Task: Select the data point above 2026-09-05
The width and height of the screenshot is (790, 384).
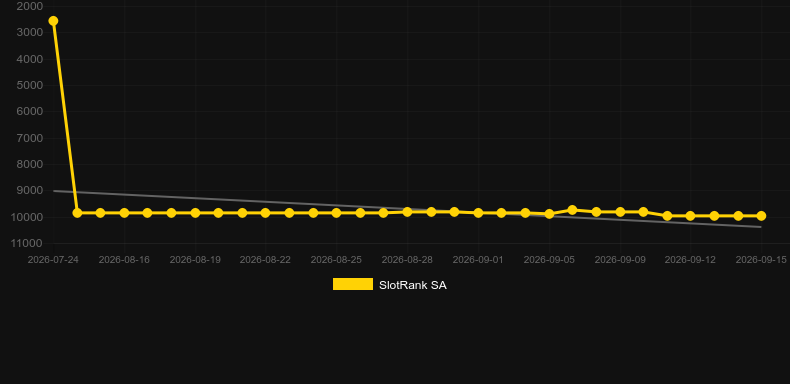Action: coord(549,214)
